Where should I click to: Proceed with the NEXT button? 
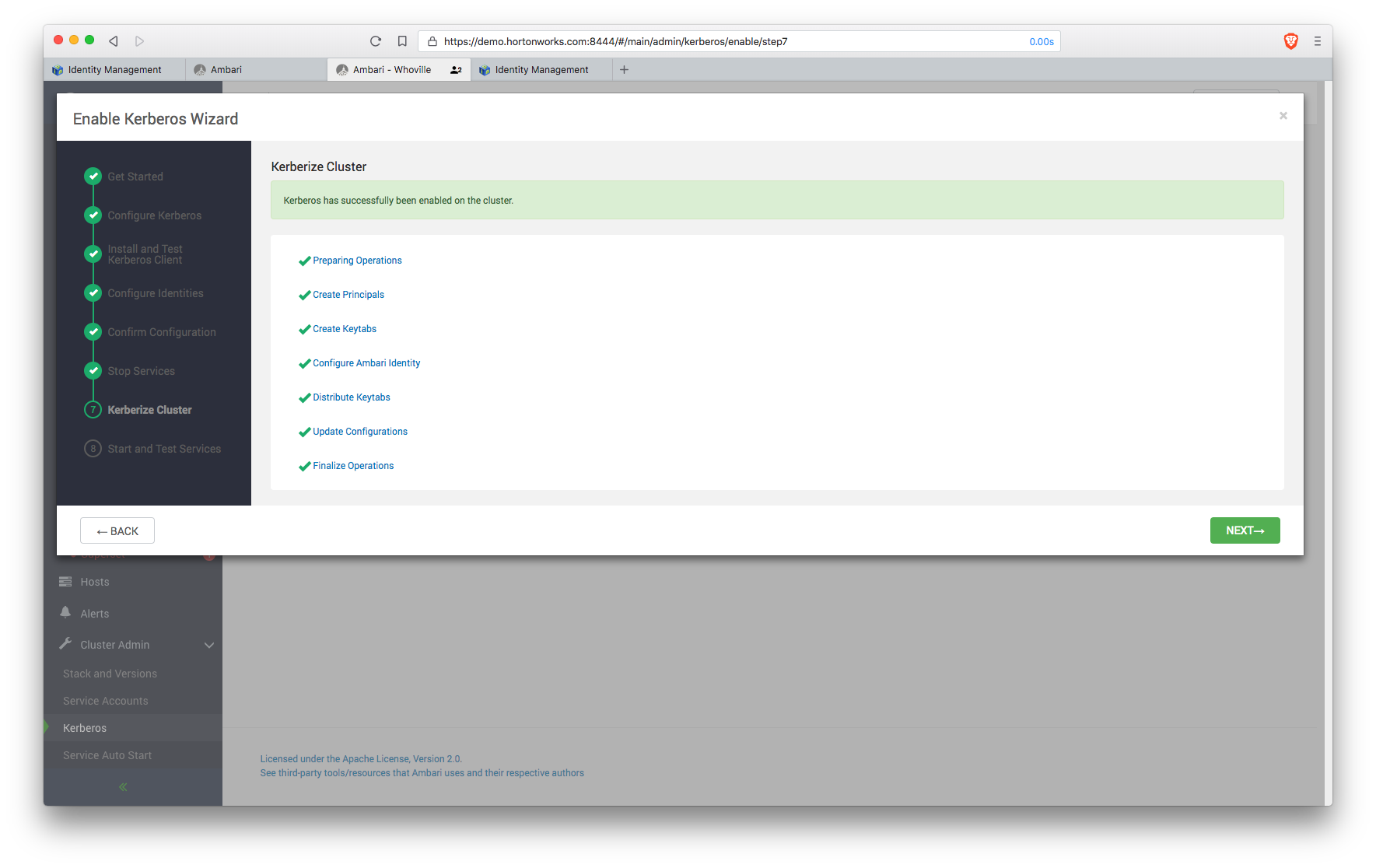(1245, 530)
